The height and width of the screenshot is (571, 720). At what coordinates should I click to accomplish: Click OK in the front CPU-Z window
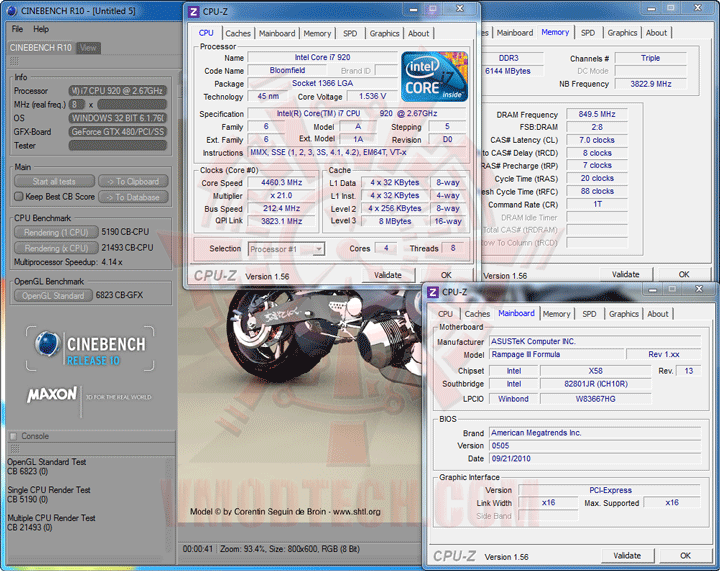tap(446, 275)
